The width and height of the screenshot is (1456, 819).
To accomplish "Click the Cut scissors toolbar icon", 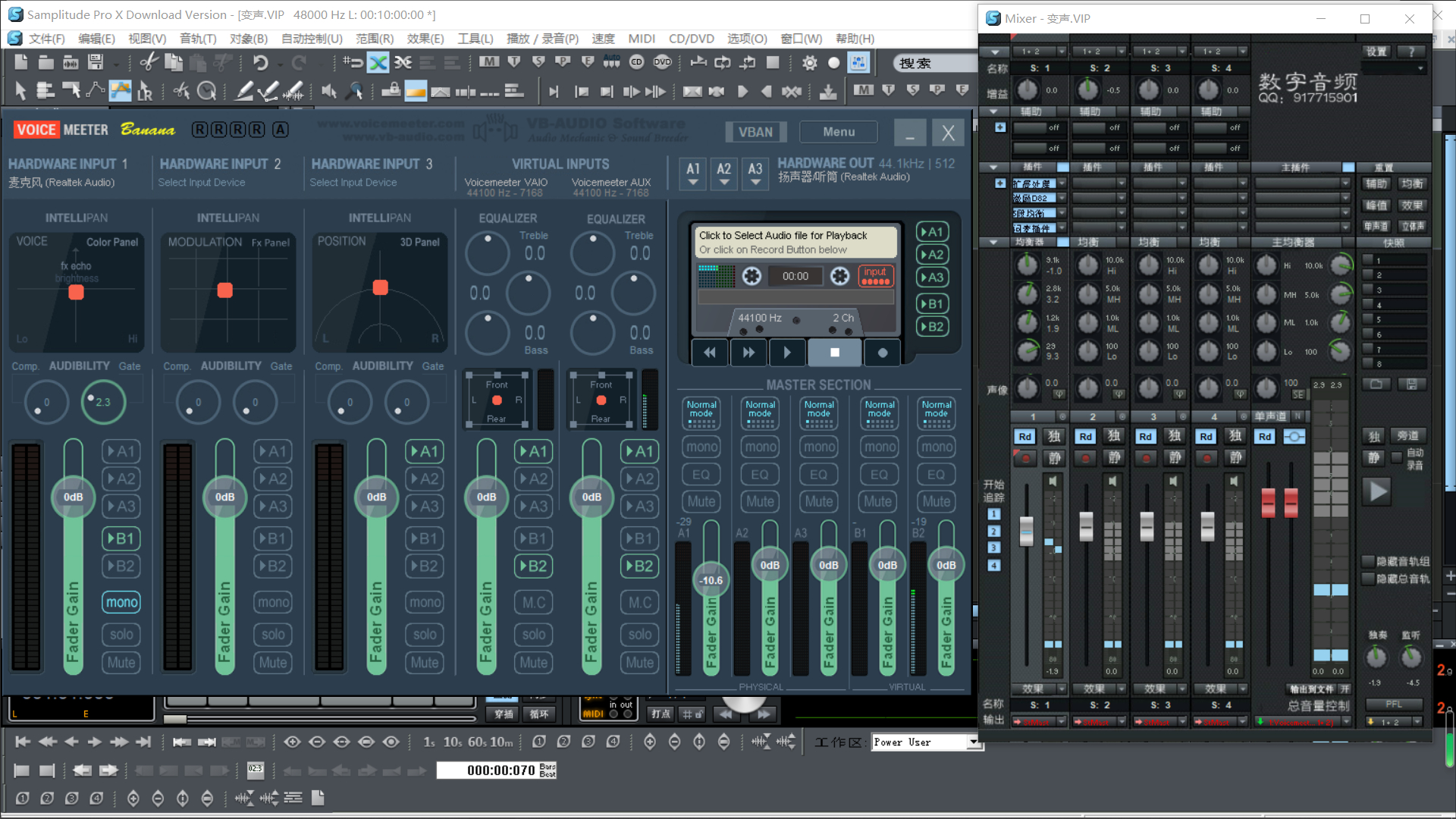I will pyautogui.click(x=149, y=63).
